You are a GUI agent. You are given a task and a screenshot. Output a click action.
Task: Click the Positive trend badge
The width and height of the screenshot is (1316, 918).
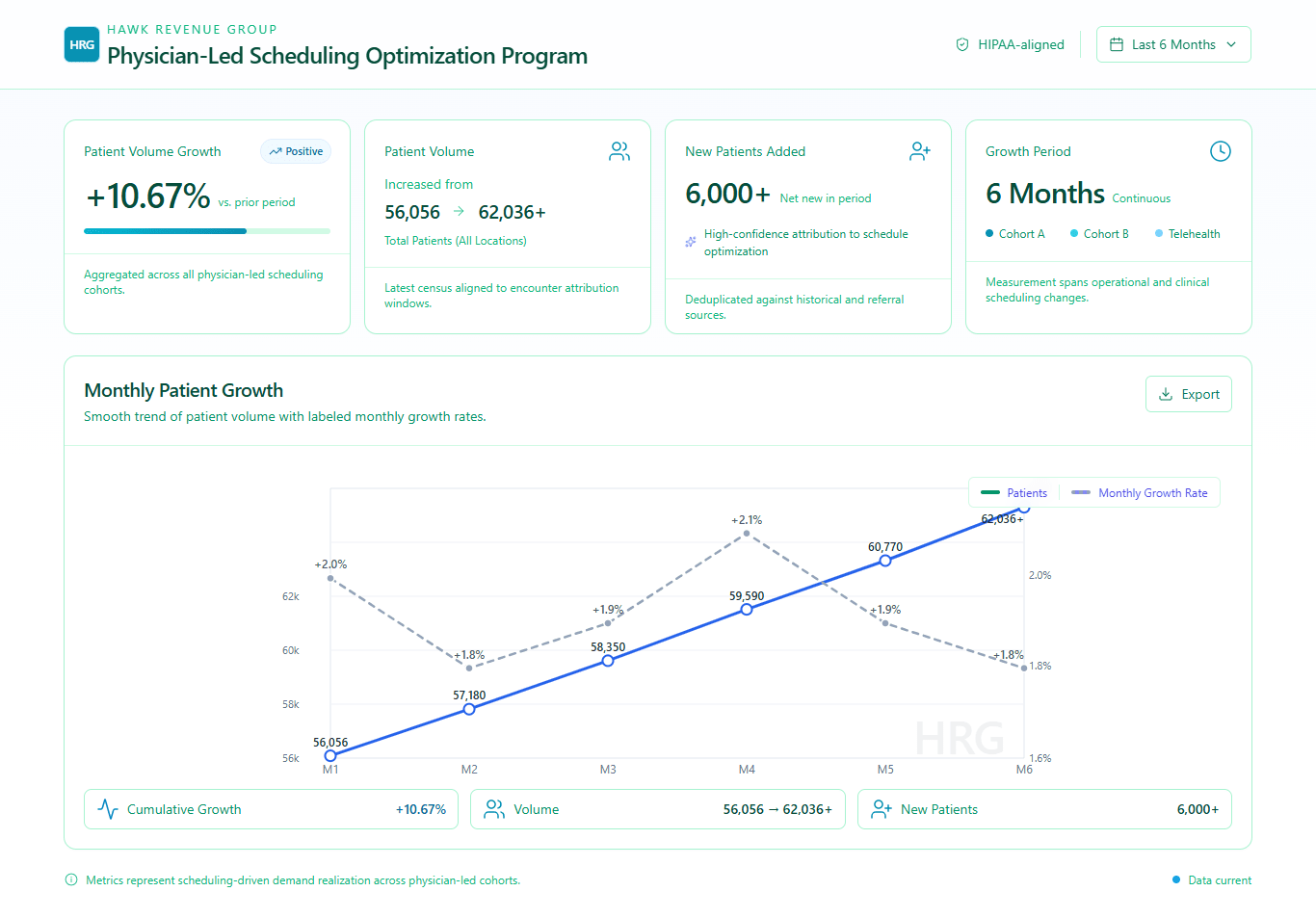(296, 151)
